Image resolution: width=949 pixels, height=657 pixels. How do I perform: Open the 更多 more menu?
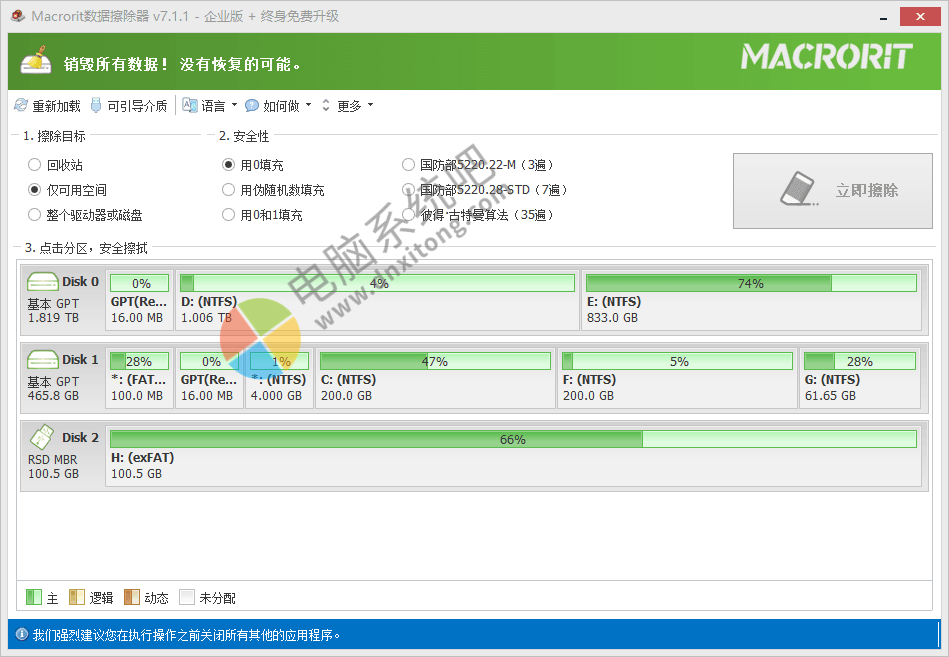coord(349,105)
